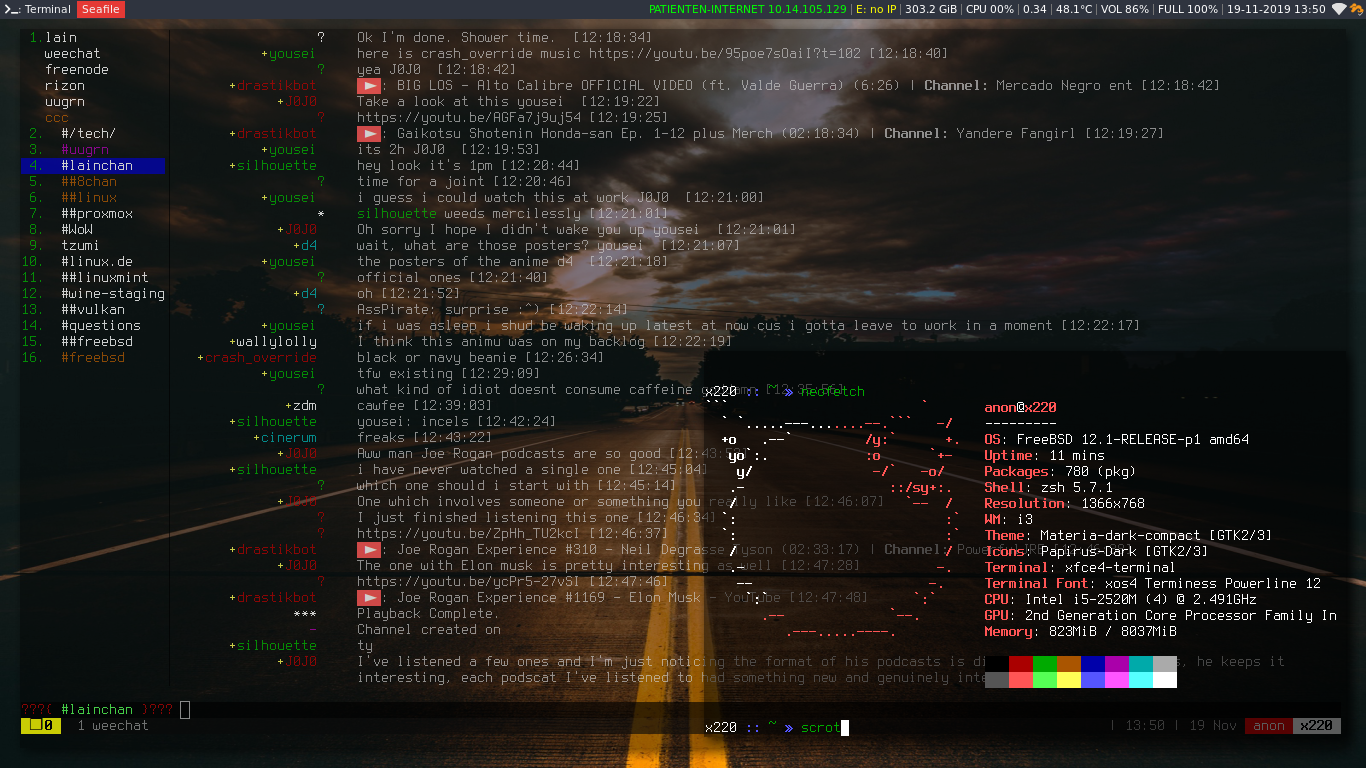The height and width of the screenshot is (768, 1366).
Task: Open buffer 16 #freebsd in orange
Action: [93, 358]
